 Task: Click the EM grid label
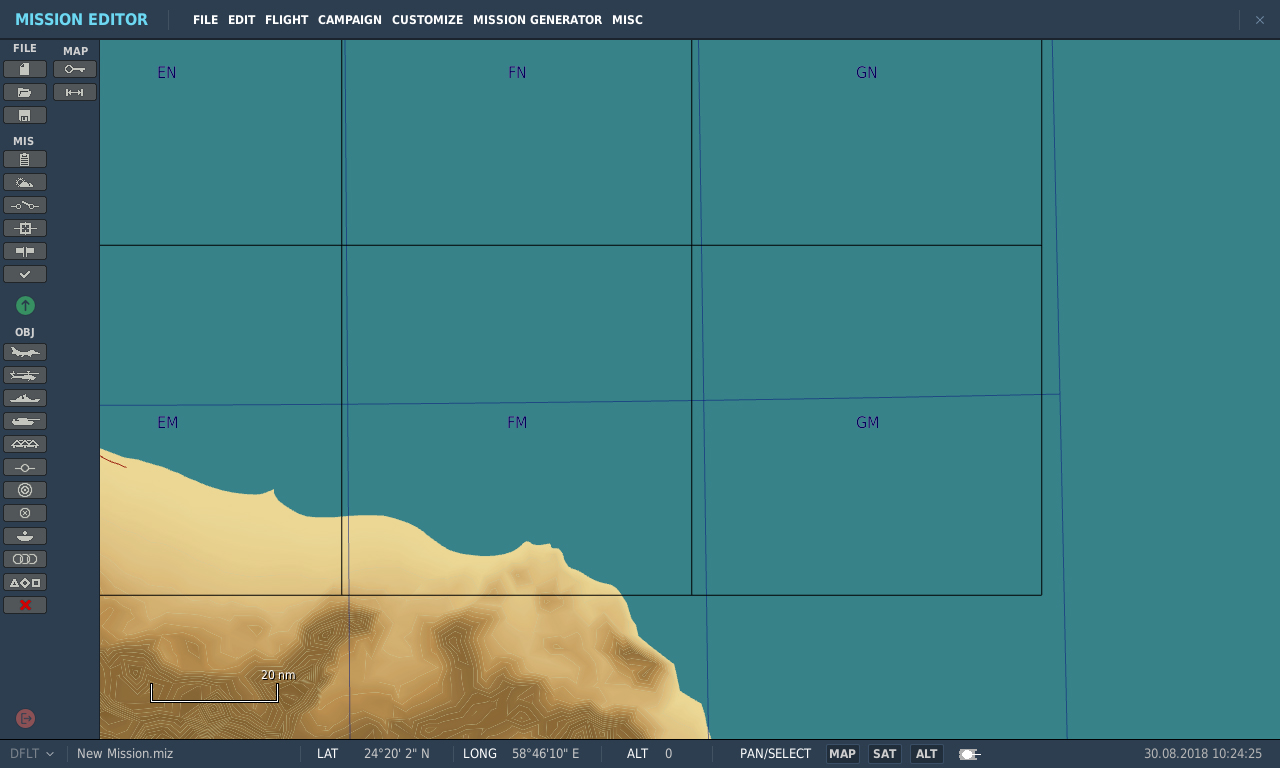(x=168, y=423)
